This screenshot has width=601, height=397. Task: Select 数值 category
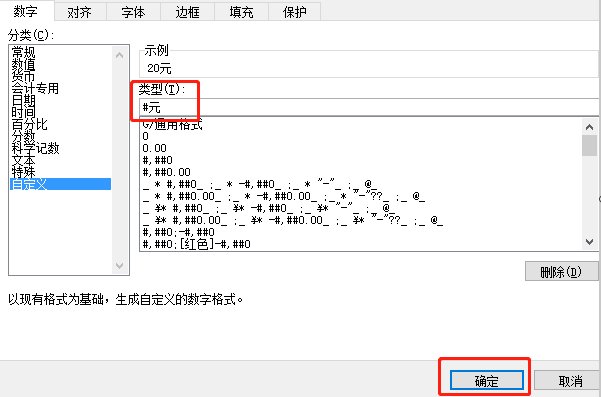(23, 64)
